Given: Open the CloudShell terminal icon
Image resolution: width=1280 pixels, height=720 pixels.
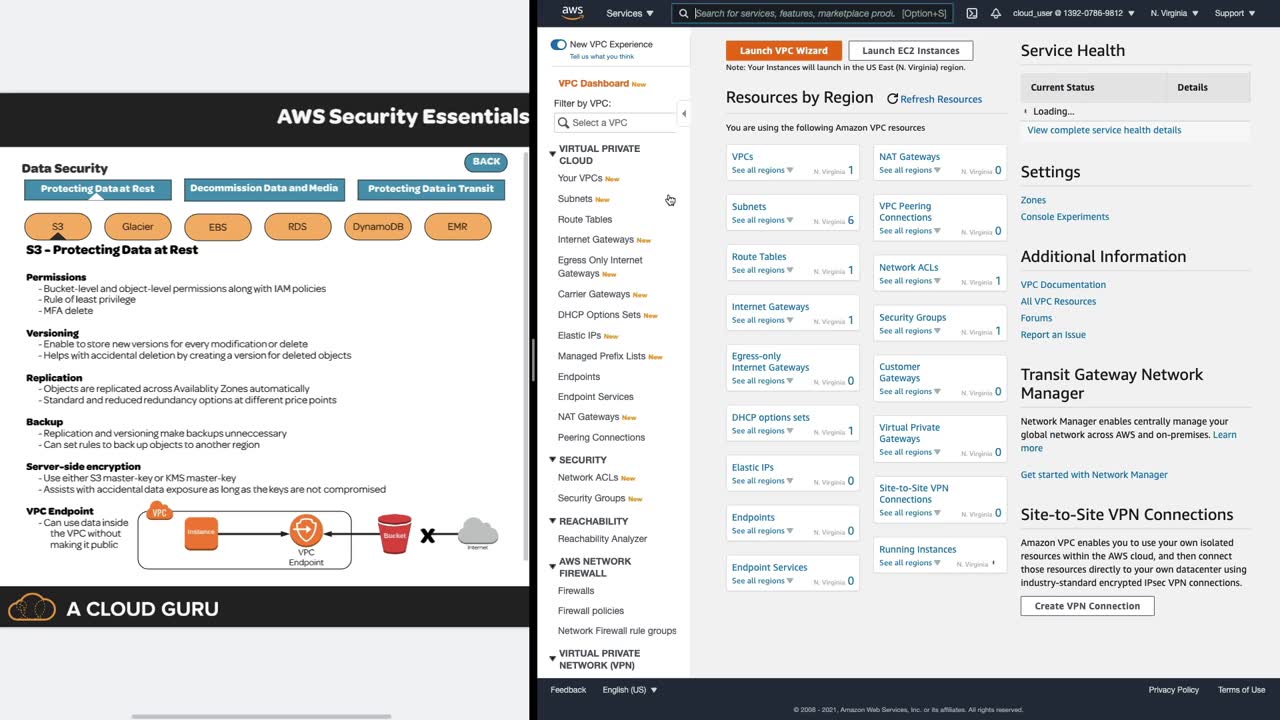Looking at the screenshot, I should point(971,13).
